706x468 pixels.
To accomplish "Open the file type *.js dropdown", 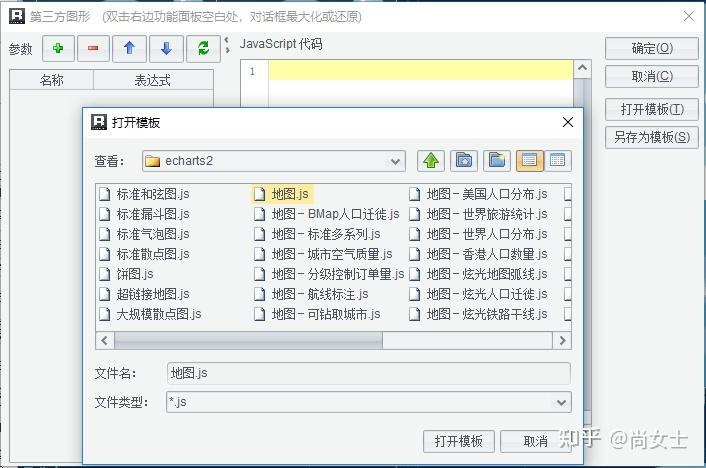I will point(369,402).
